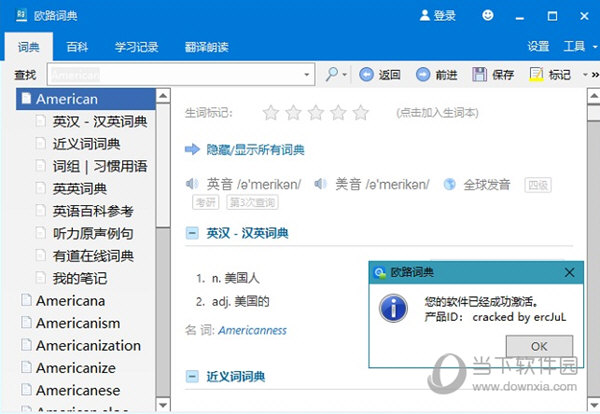This screenshot has width=600, height=414.
Task: Play the British 英音 pronunciation speaker
Action: click(x=192, y=184)
